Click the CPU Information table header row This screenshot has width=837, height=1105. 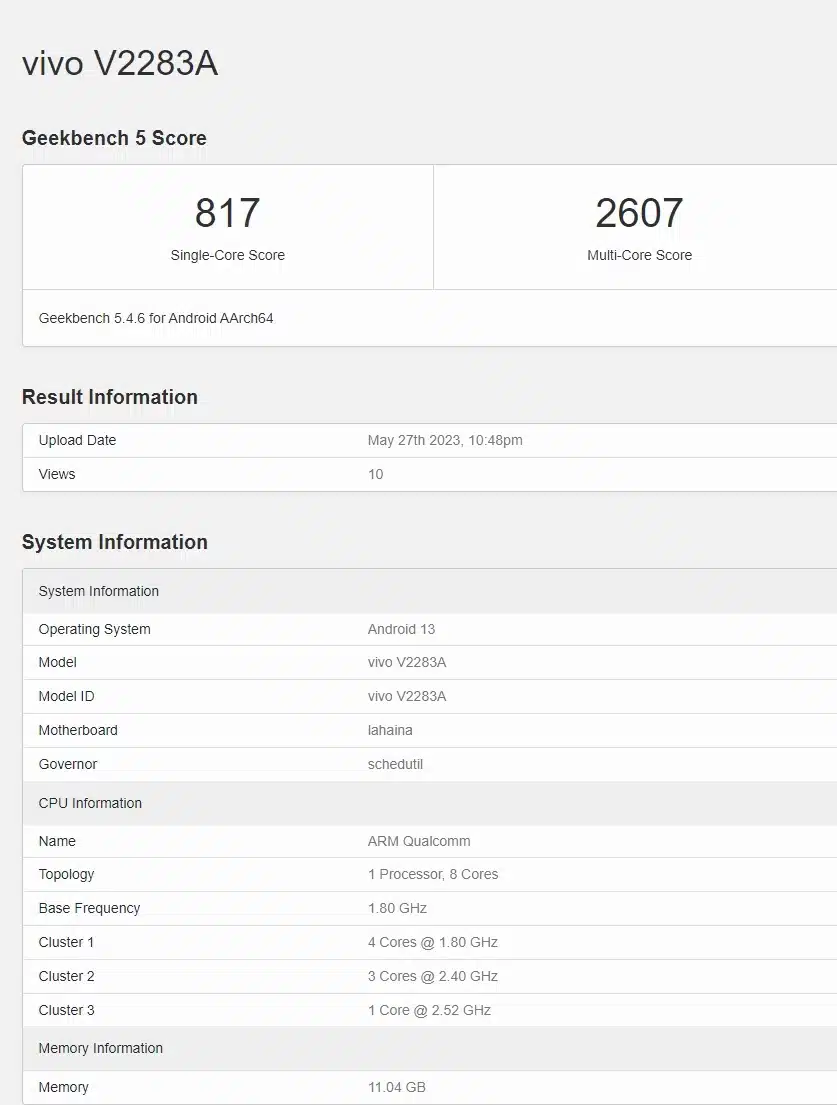click(x=90, y=803)
